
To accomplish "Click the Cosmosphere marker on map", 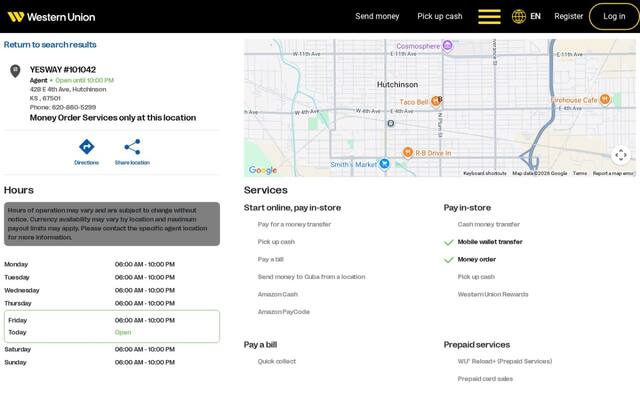I will pyautogui.click(x=447, y=45).
